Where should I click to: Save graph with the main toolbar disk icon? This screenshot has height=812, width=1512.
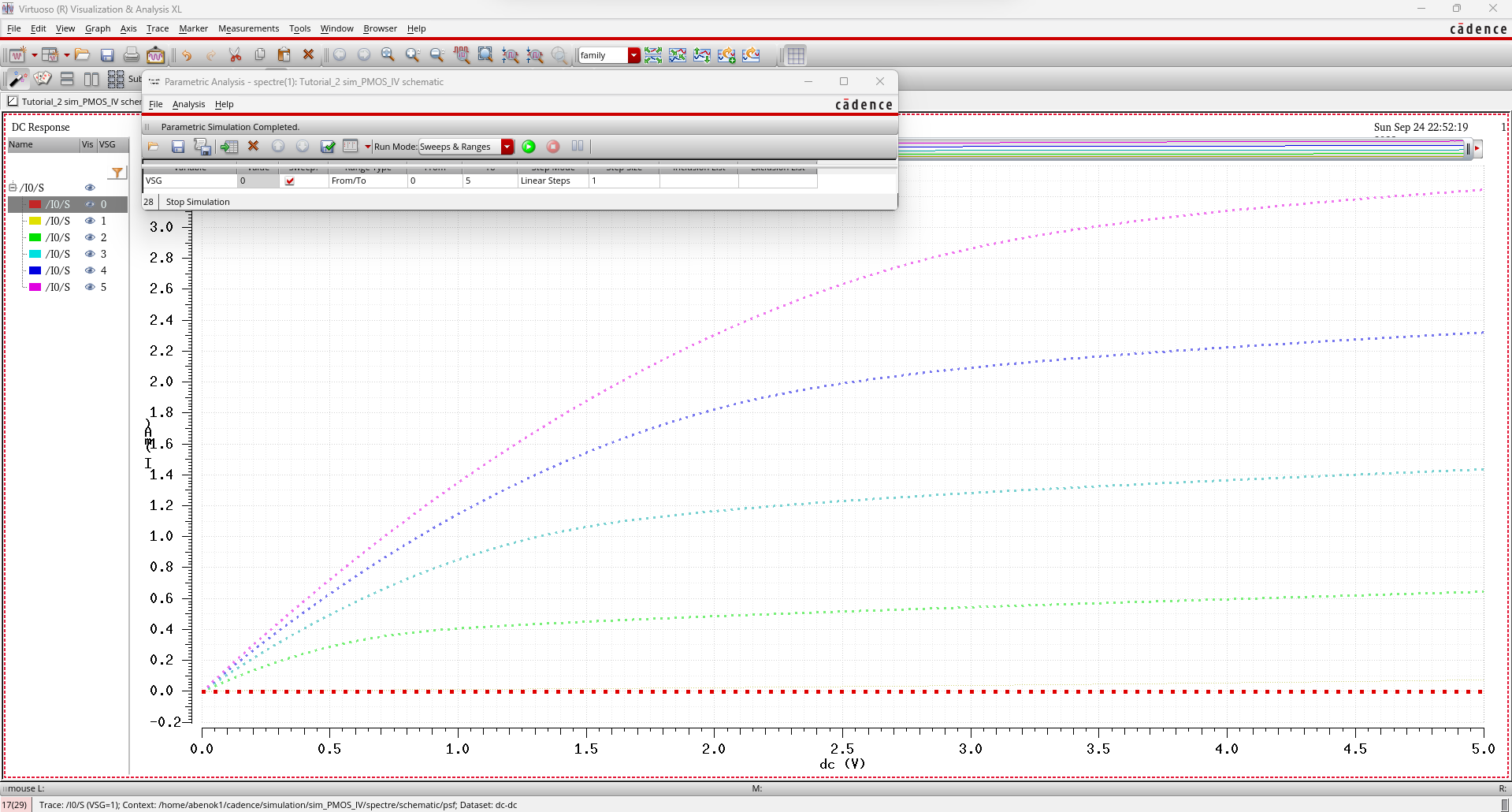pyautogui.click(x=107, y=55)
